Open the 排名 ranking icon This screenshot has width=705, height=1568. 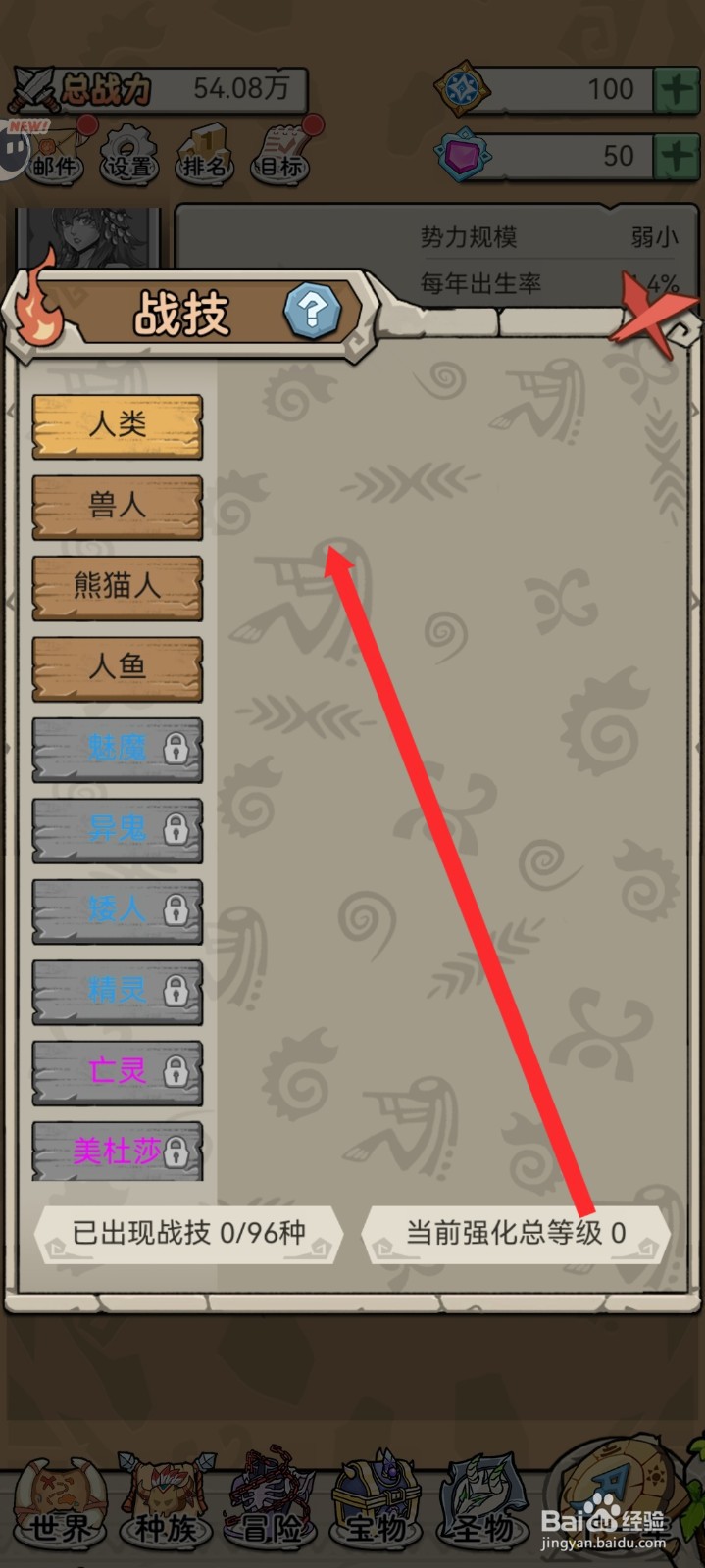coord(204,154)
